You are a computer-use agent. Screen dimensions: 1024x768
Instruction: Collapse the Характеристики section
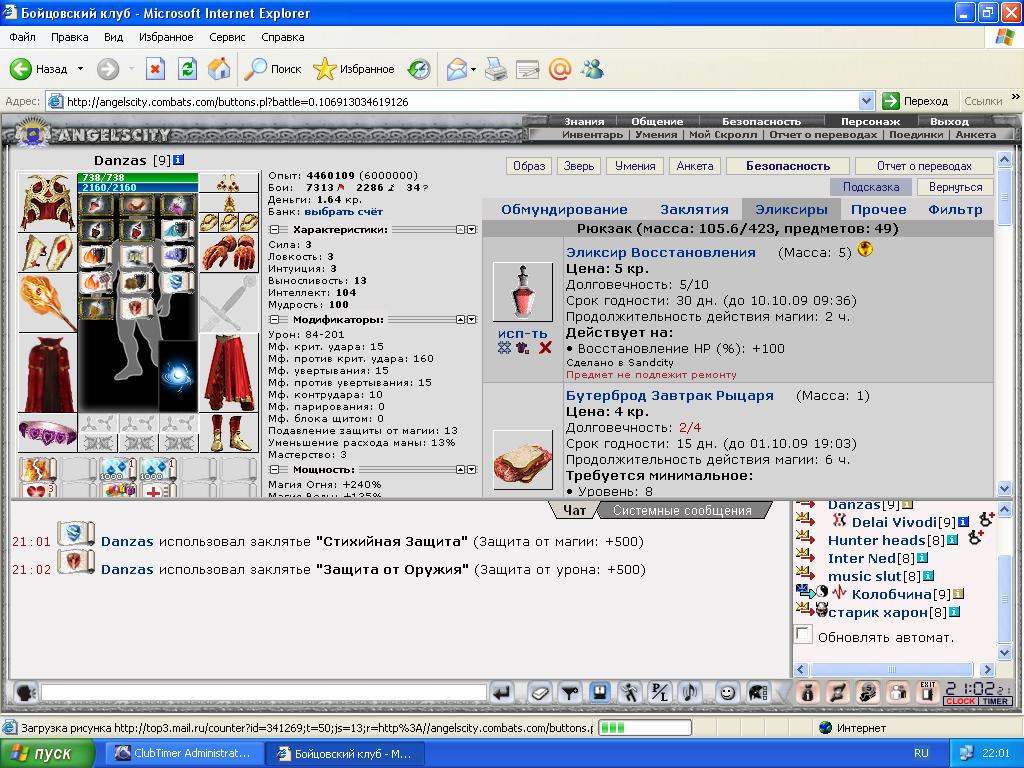click(x=274, y=230)
